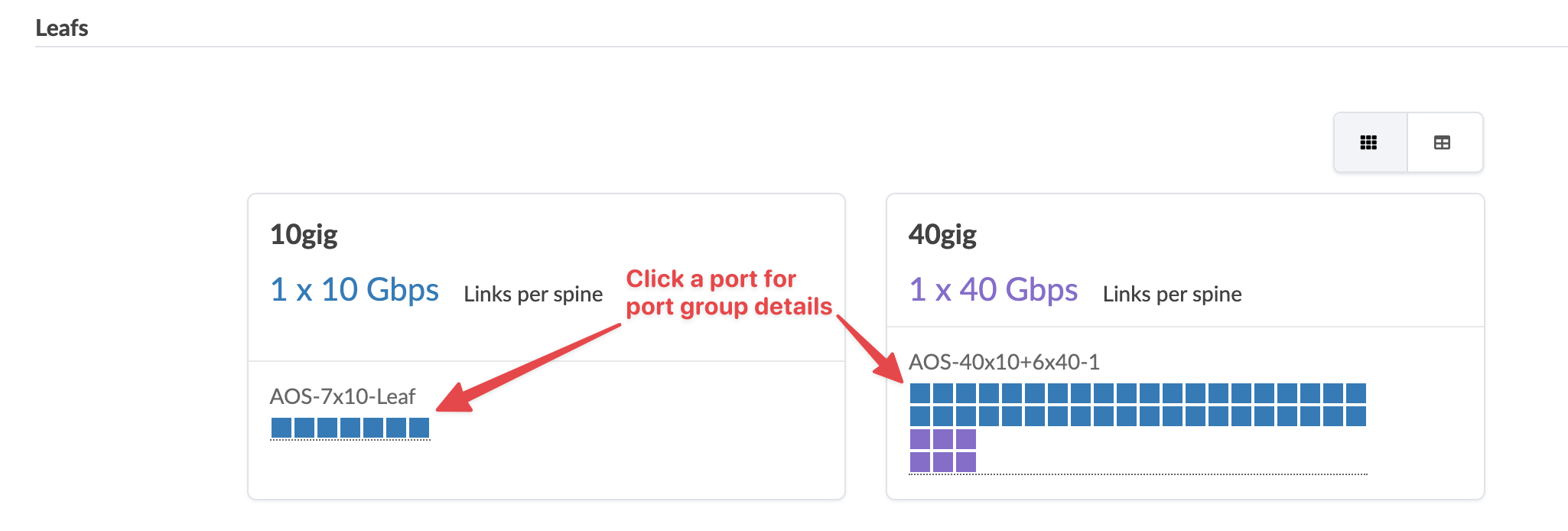
Task: Select the middle purple port in upper purple row
Action: tap(943, 439)
